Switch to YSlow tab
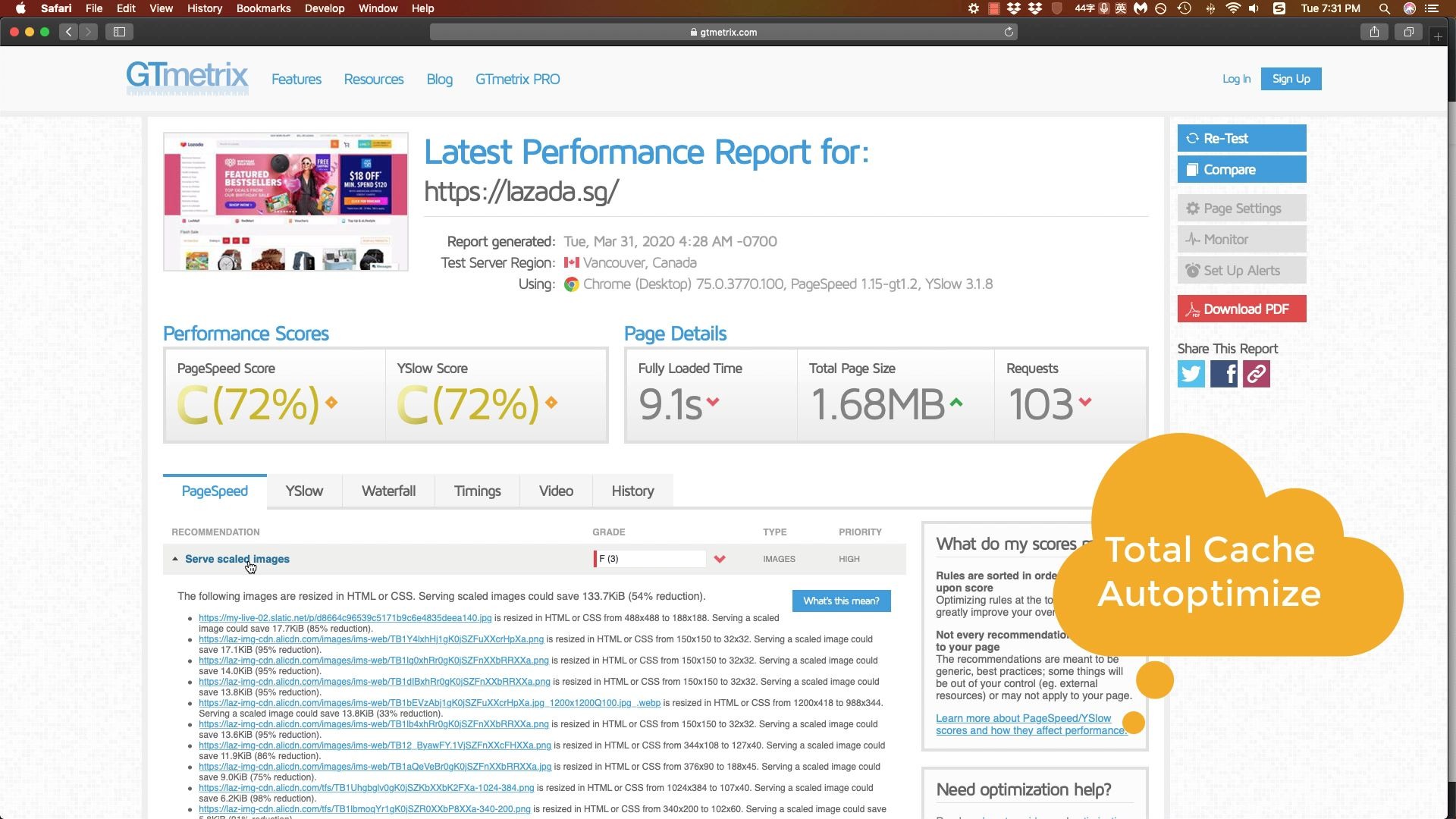 (x=304, y=491)
